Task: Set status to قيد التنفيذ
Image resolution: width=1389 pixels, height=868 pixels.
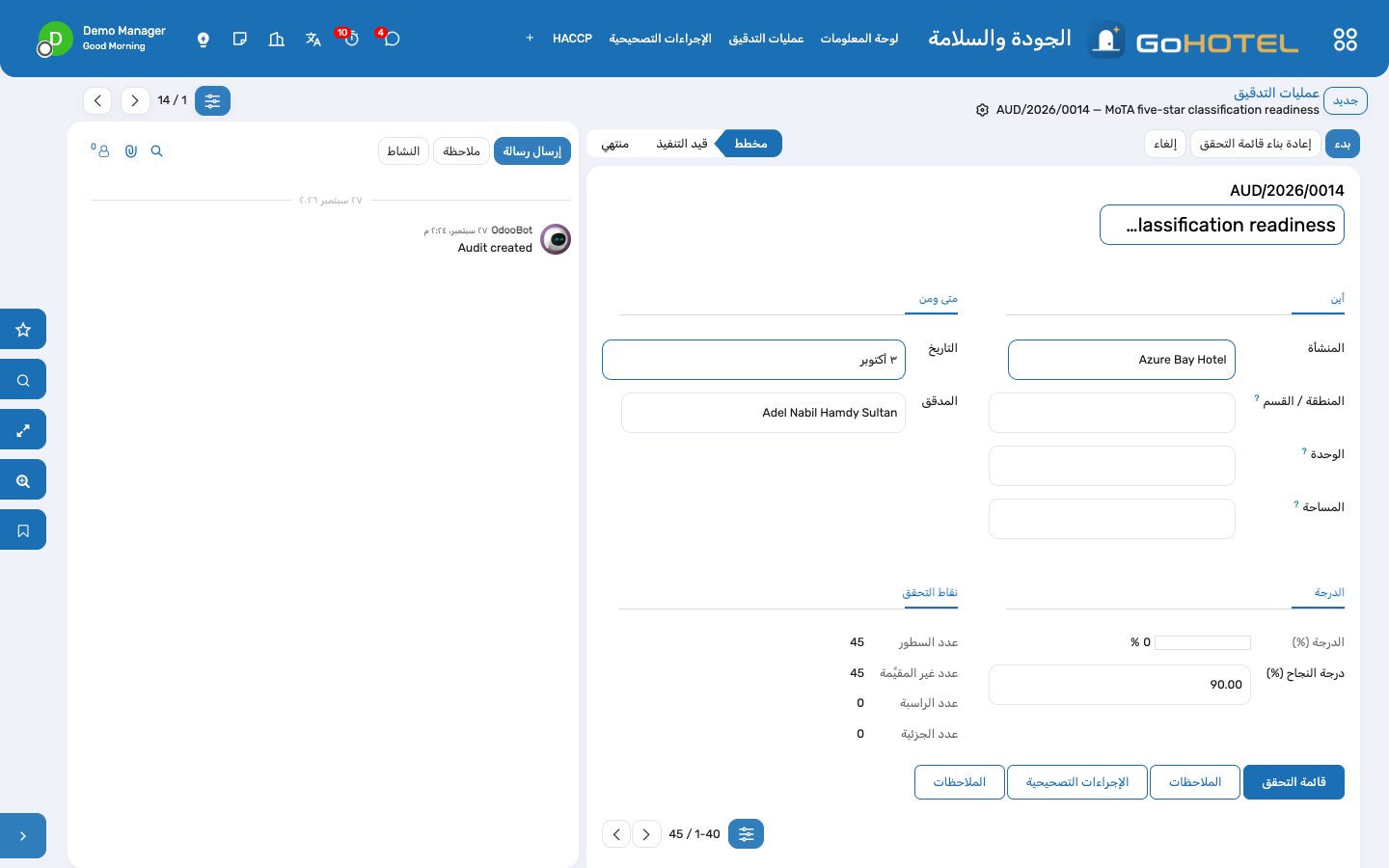Action: pos(682,144)
